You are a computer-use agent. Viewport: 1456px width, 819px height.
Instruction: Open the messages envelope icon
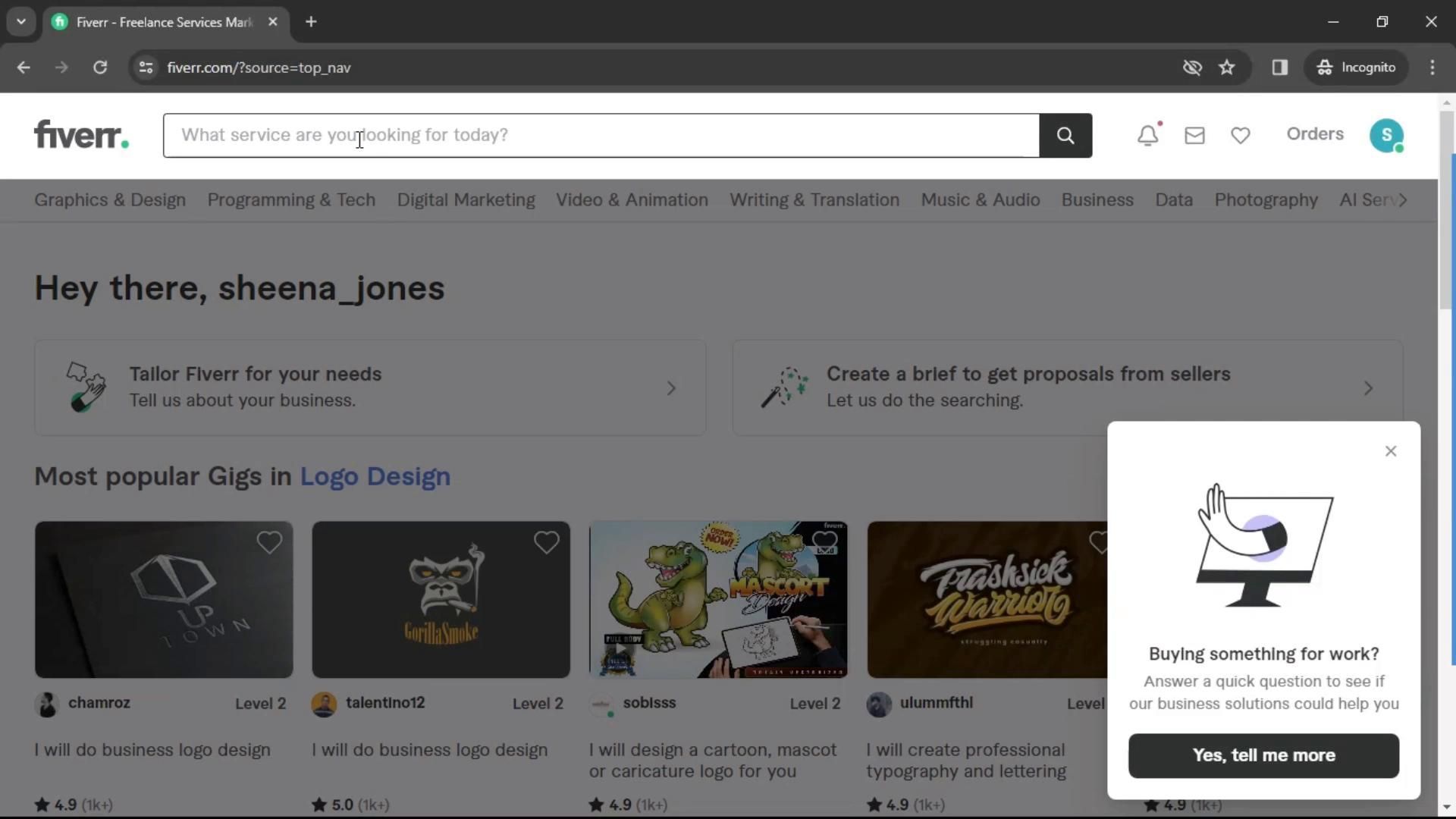1194,135
